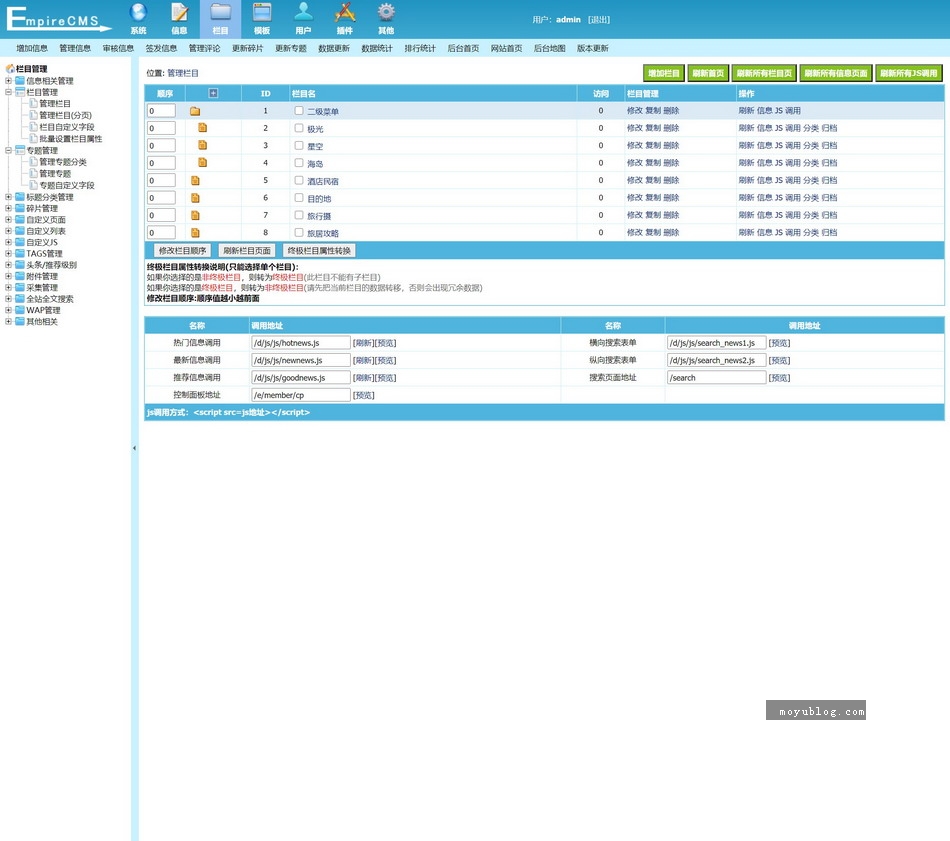Focus the /d/js/js/hotnews.js address field
The width and height of the screenshot is (950, 841).
coord(301,343)
